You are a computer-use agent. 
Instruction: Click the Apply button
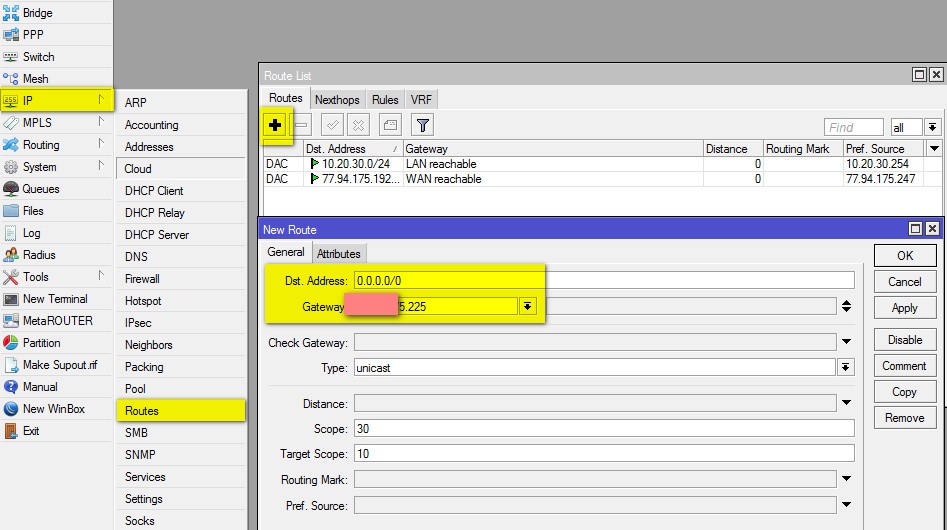coord(904,308)
